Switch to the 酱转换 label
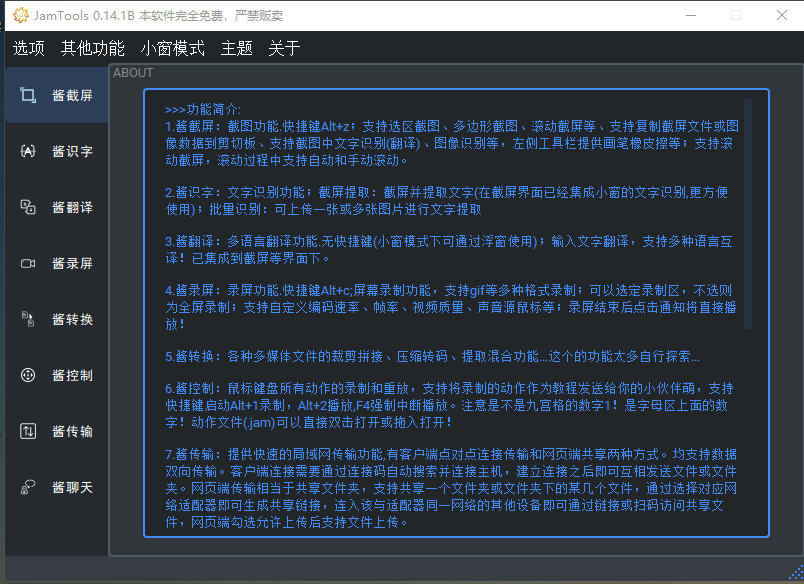Image resolution: width=804 pixels, height=584 pixels. (x=72, y=319)
